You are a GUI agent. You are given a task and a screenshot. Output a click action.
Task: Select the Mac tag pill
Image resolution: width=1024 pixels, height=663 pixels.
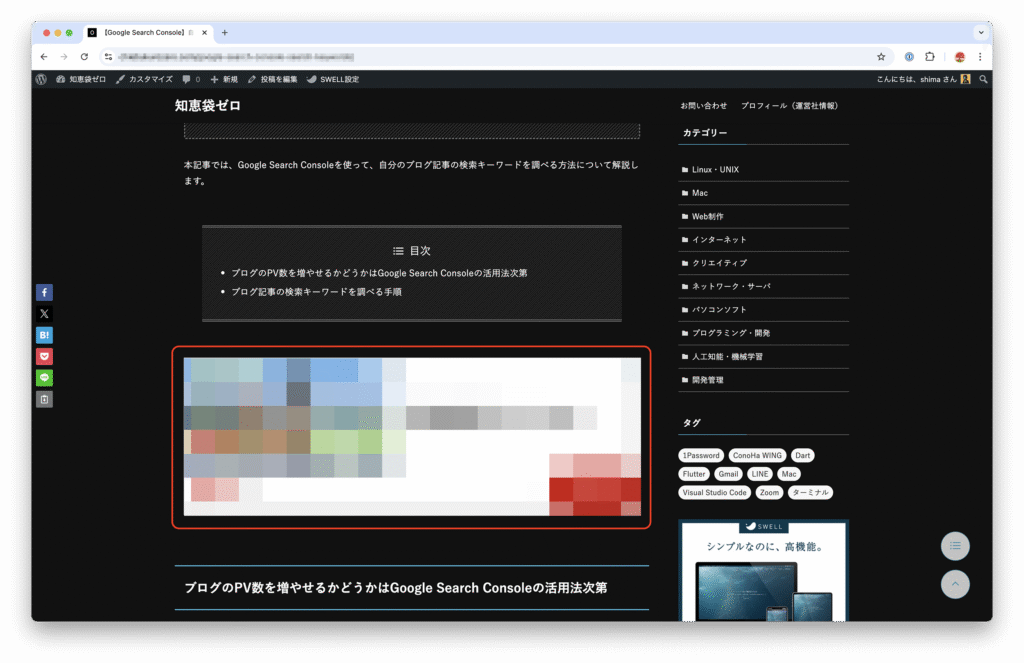pyautogui.click(x=789, y=474)
